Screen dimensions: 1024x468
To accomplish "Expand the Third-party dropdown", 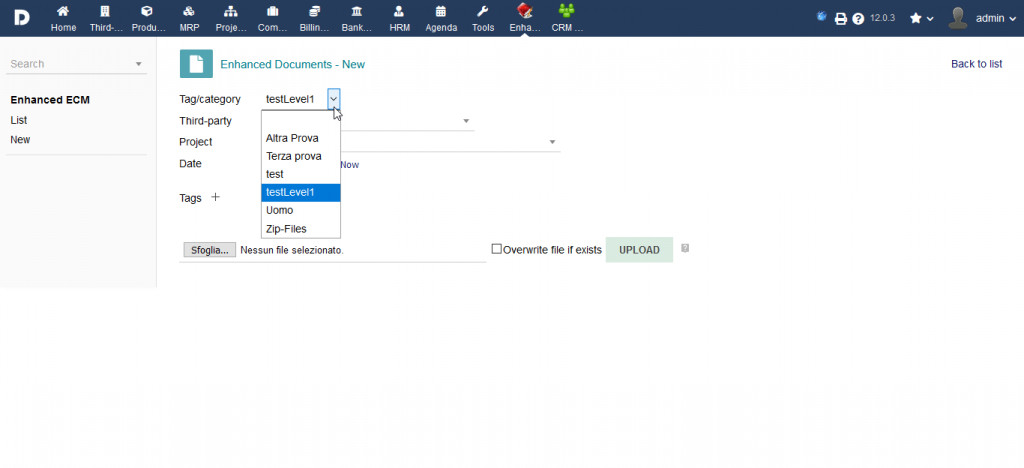I will pos(466,121).
